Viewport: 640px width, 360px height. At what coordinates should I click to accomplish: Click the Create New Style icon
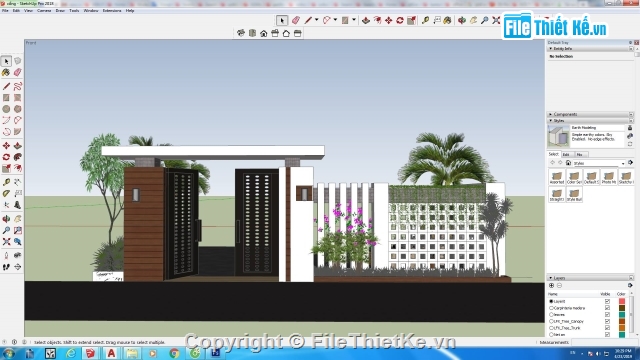click(x=630, y=136)
